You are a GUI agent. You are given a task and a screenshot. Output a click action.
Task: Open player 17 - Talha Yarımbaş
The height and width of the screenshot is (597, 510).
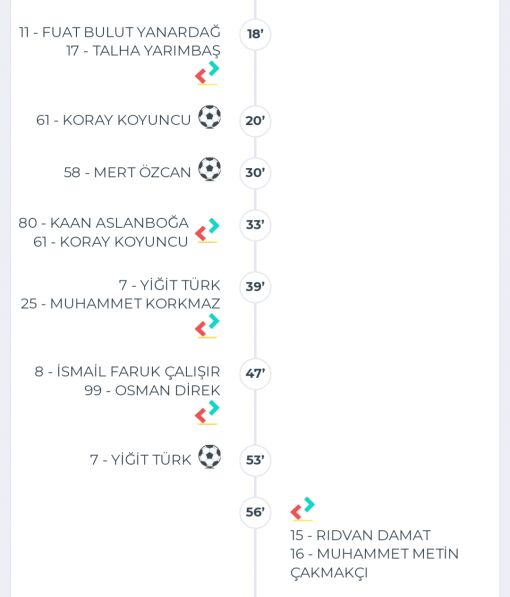click(x=143, y=51)
